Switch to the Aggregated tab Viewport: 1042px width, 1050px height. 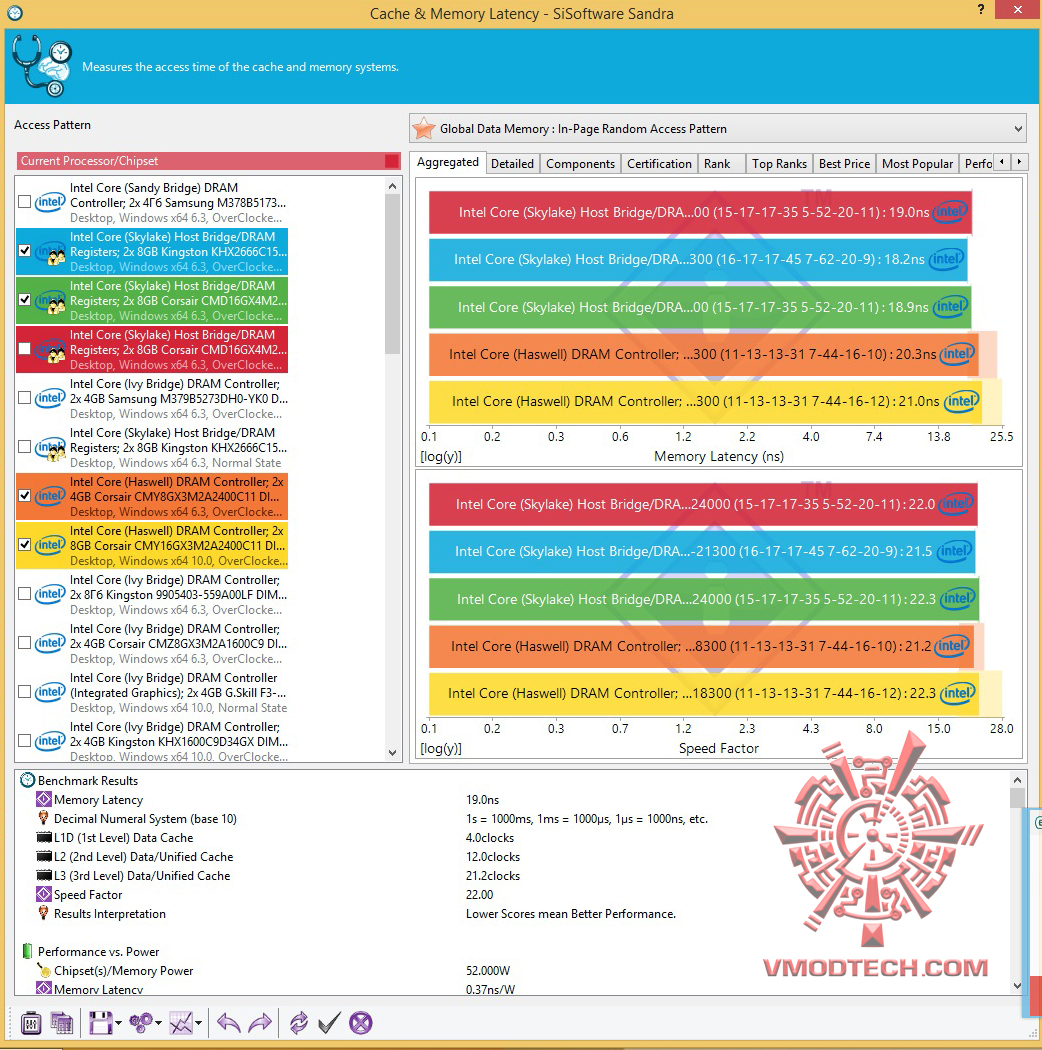pos(447,162)
